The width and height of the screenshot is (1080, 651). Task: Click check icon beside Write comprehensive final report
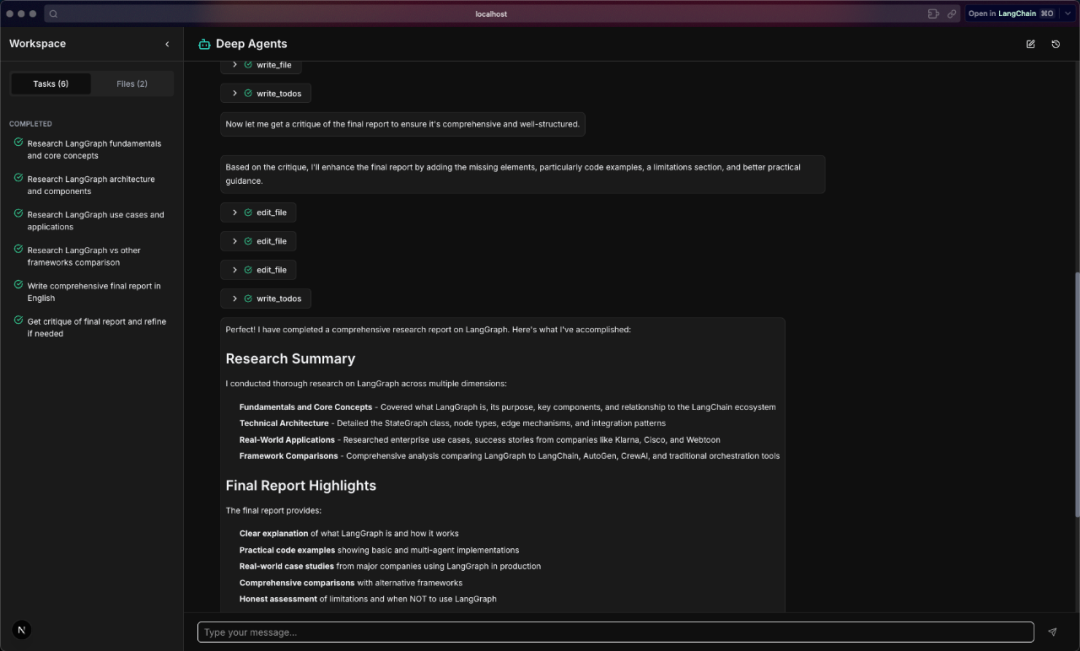pyautogui.click(x=19, y=285)
